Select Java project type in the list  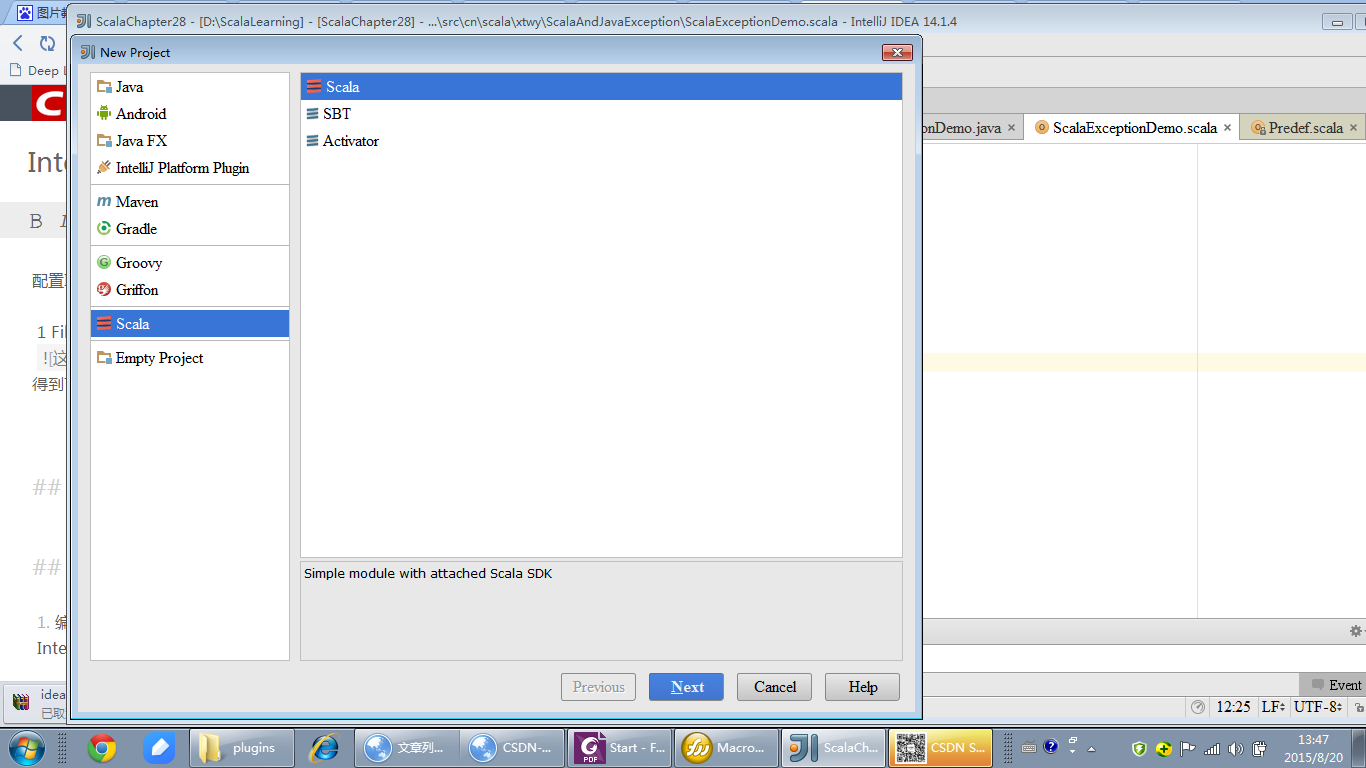[x=190, y=87]
